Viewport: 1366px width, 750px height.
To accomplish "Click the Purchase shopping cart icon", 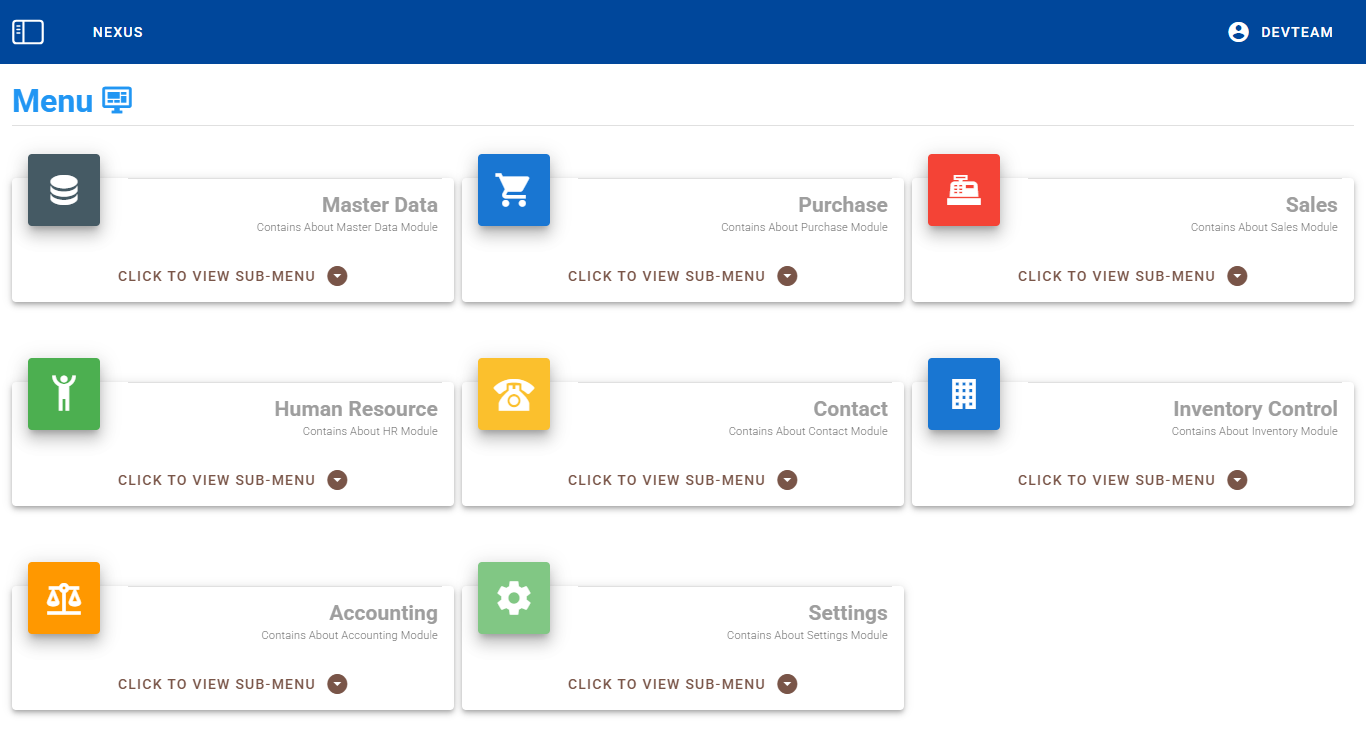I will pos(514,190).
